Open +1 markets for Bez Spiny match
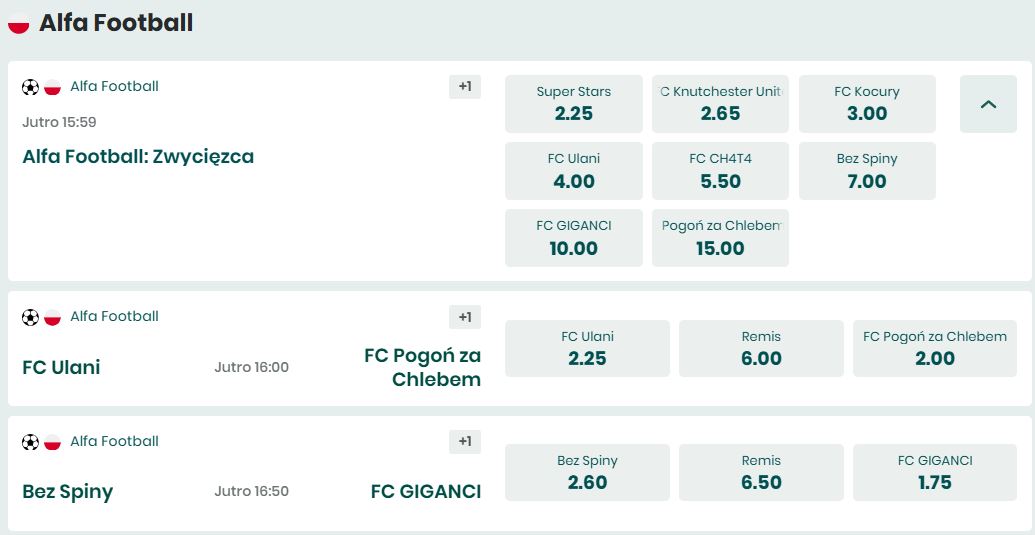This screenshot has height=535, width=1035. (465, 442)
